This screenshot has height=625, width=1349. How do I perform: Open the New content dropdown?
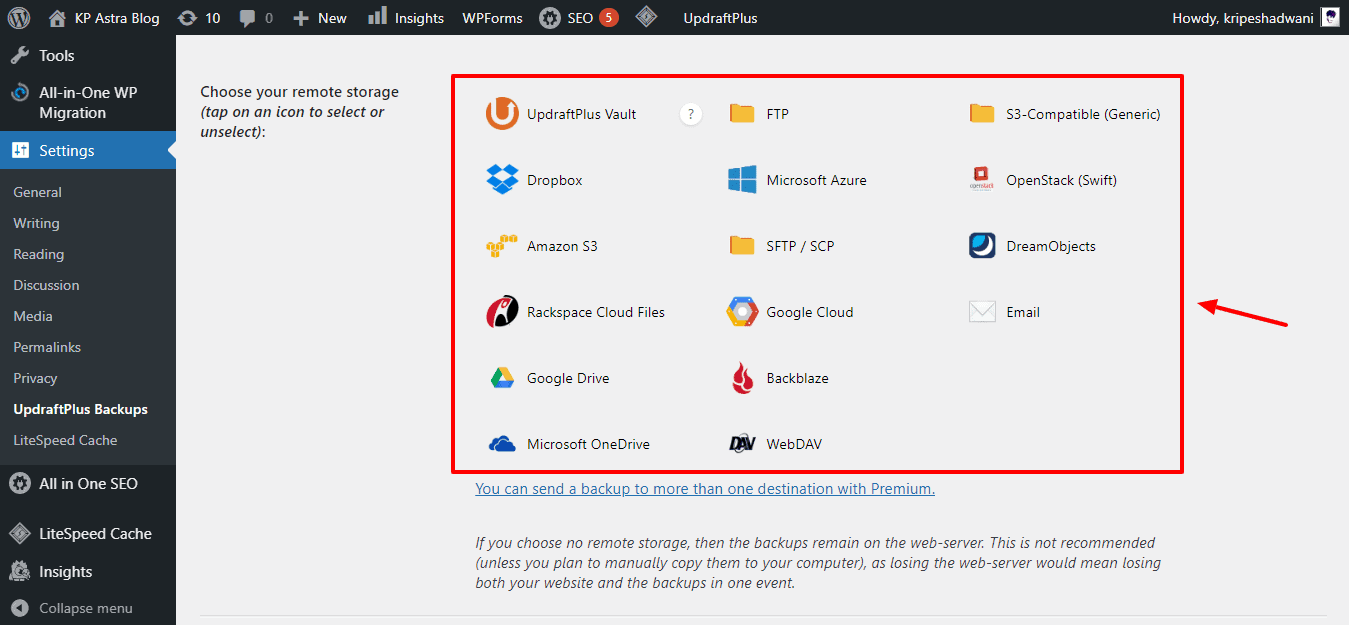tap(320, 18)
